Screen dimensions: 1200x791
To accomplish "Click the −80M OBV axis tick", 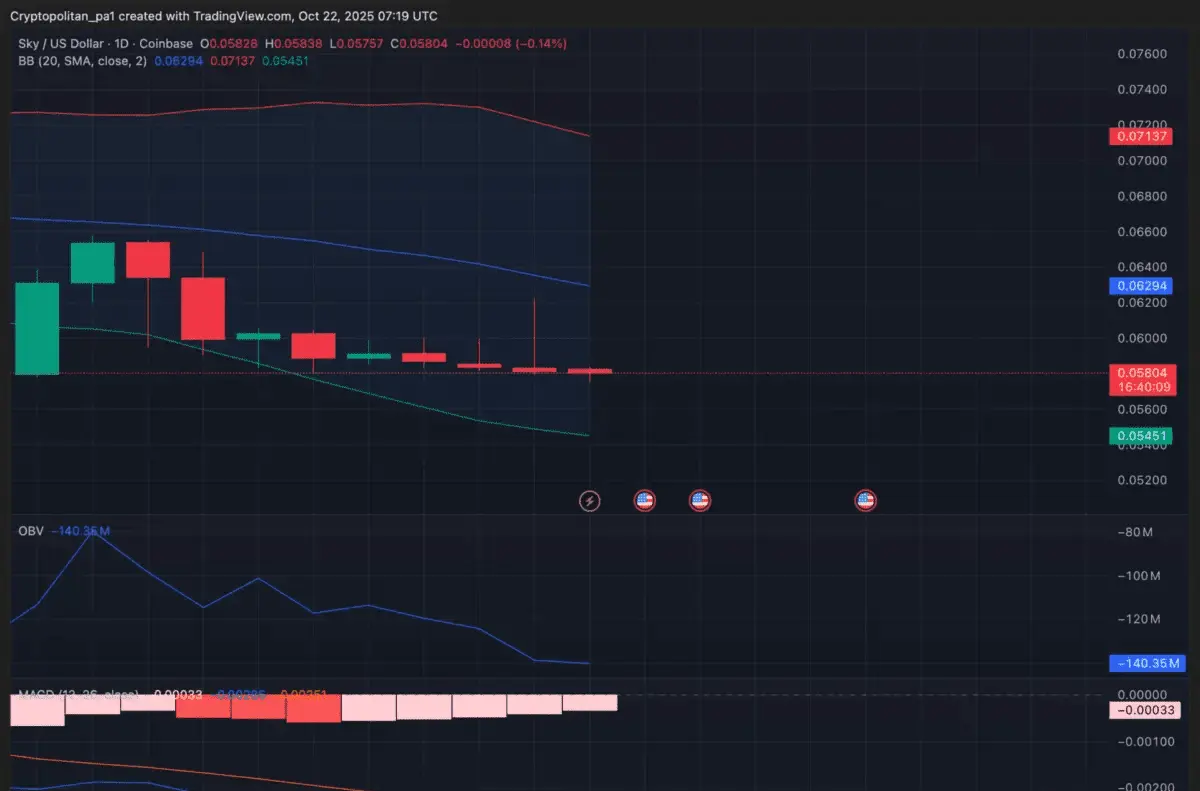I will point(1135,532).
